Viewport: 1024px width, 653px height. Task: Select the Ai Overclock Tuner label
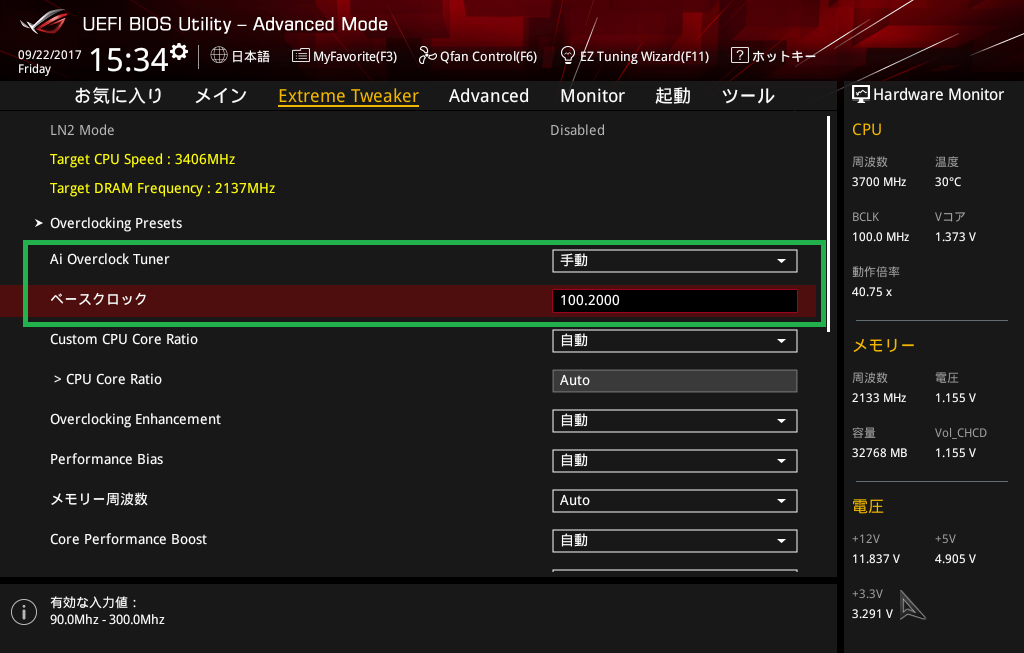(x=110, y=259)
